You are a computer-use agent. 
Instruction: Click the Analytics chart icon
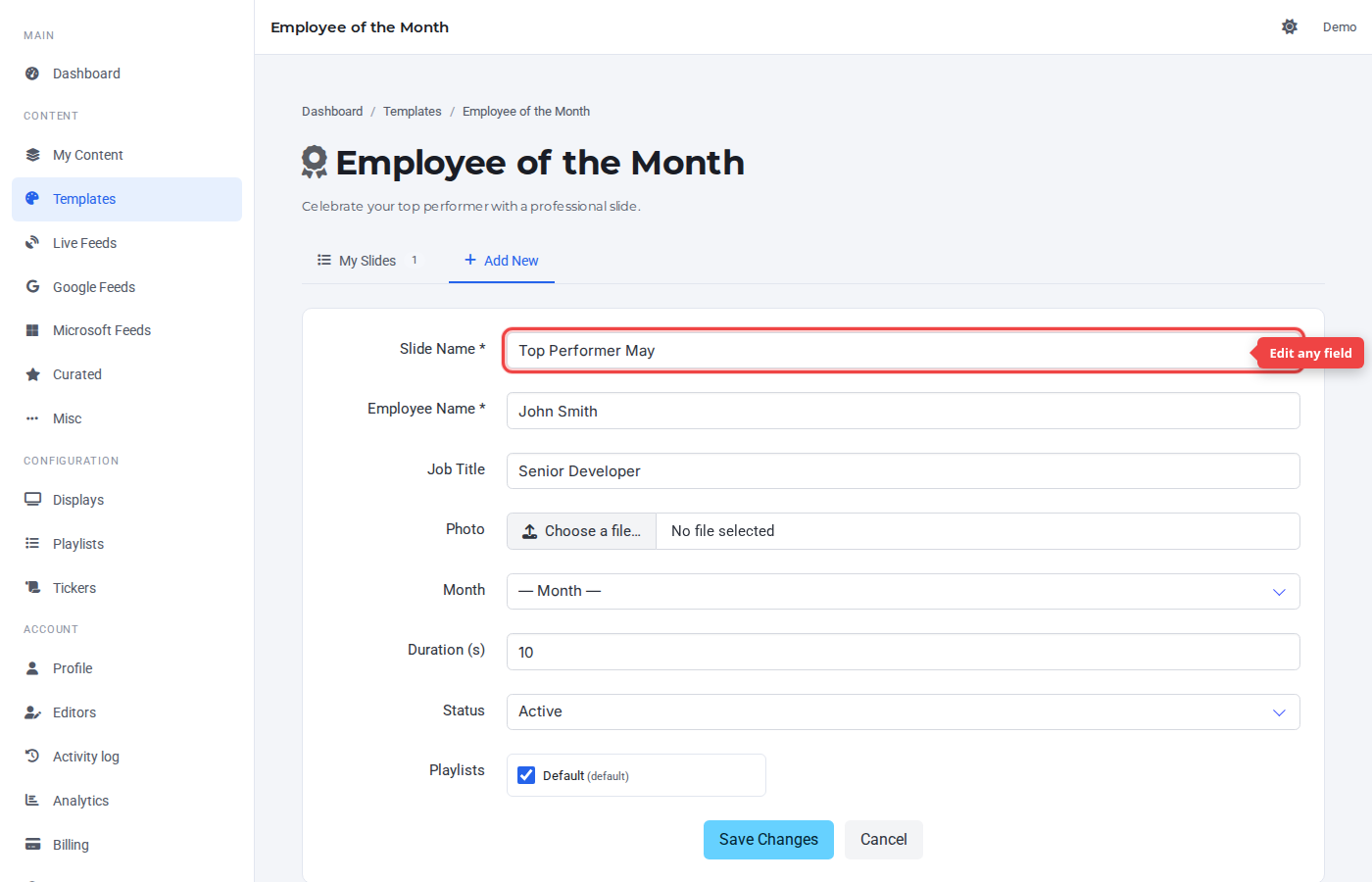click(32, 801)
